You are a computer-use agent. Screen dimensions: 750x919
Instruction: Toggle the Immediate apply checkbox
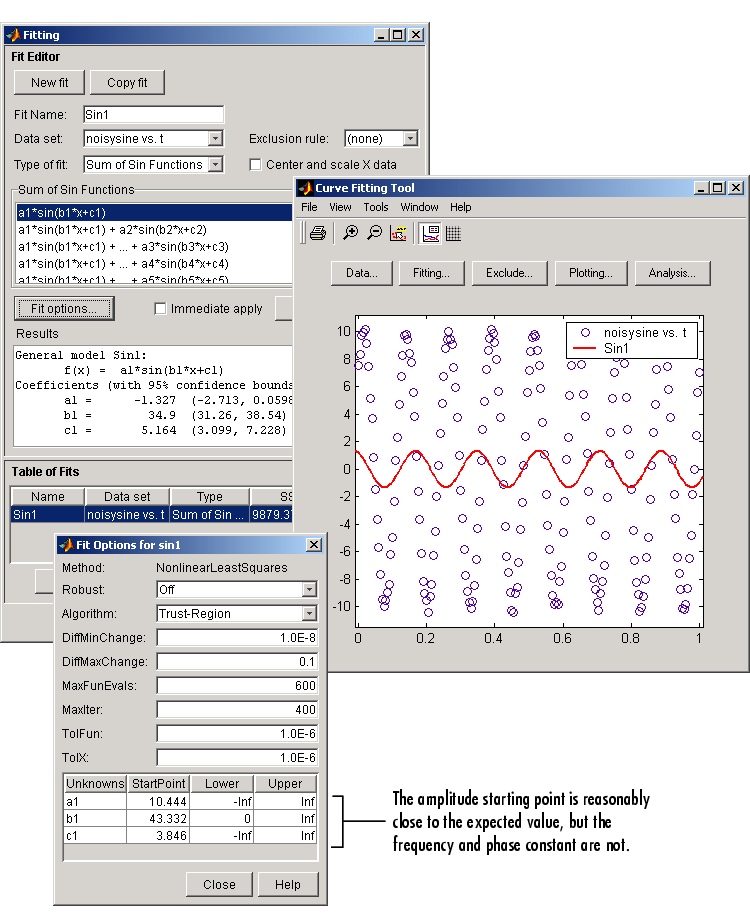click(x=160, y=308)
